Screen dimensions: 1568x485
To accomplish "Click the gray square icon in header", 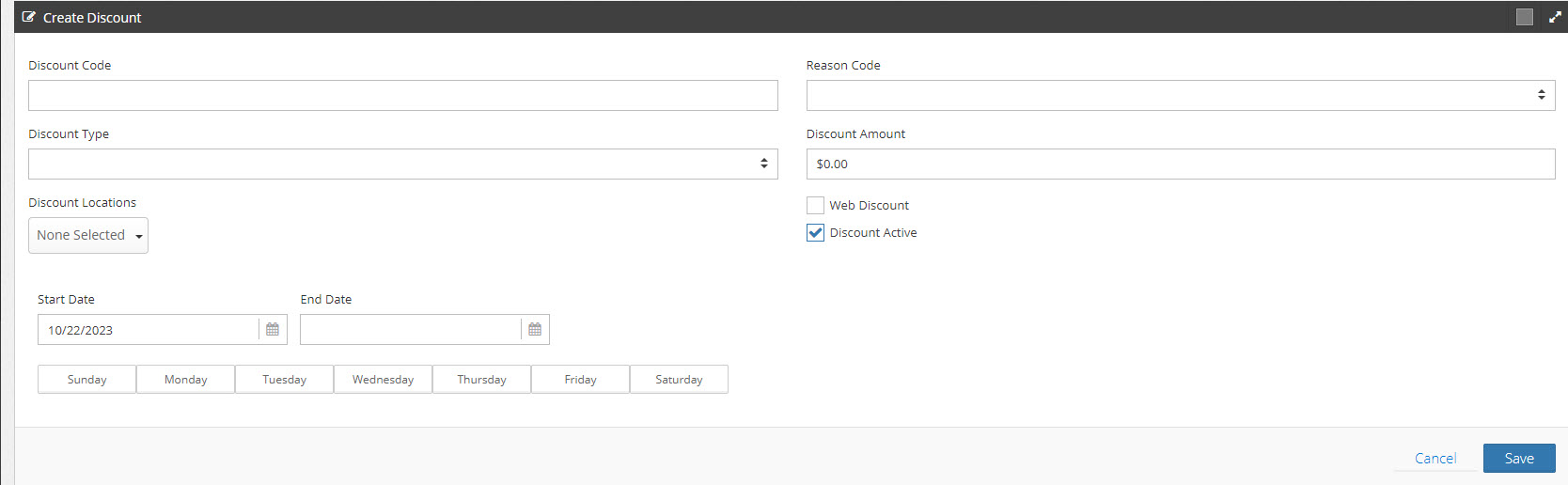I will coord(1525,17).
